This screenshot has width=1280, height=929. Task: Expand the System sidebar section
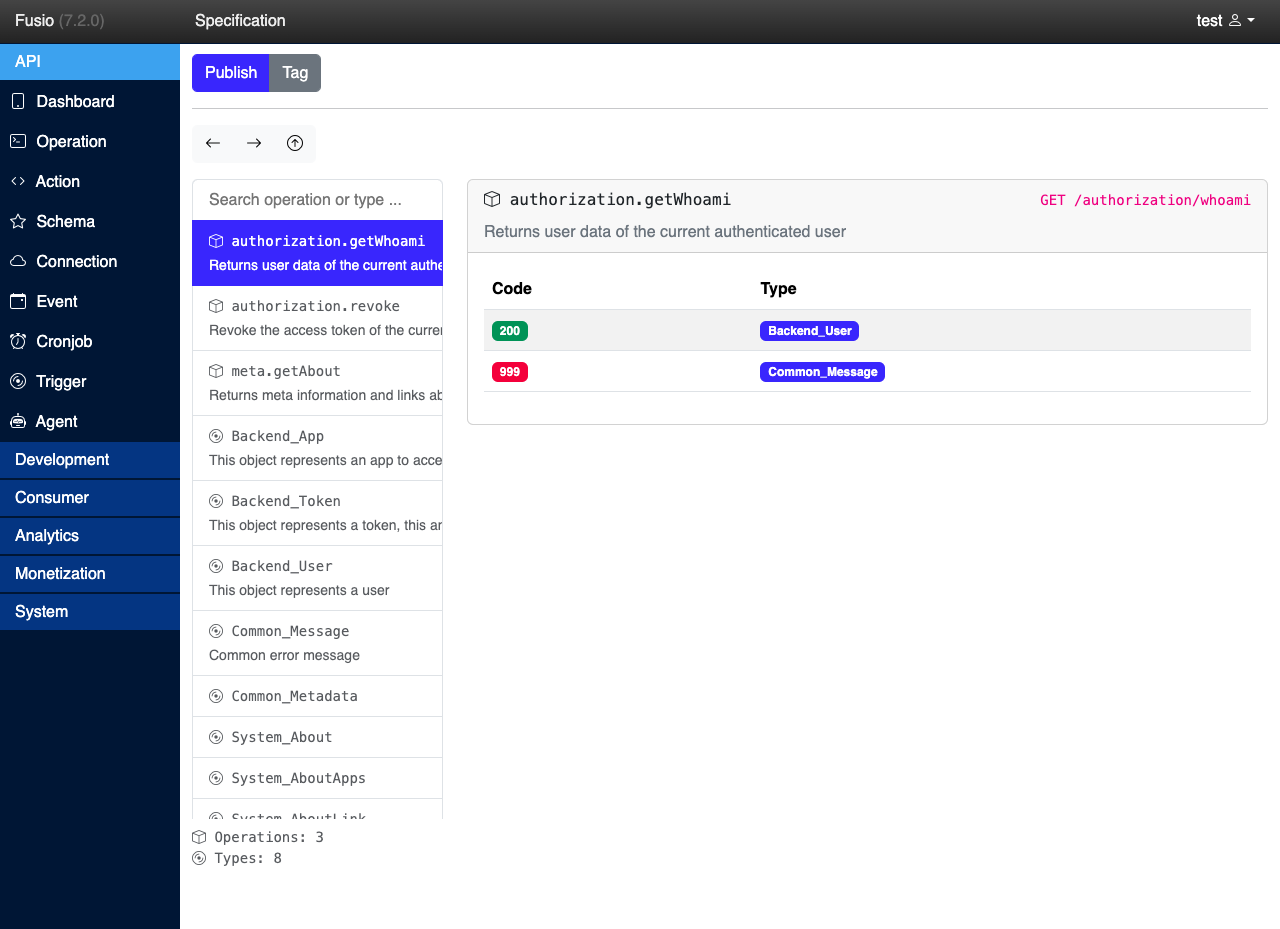[x=90, y=612]
